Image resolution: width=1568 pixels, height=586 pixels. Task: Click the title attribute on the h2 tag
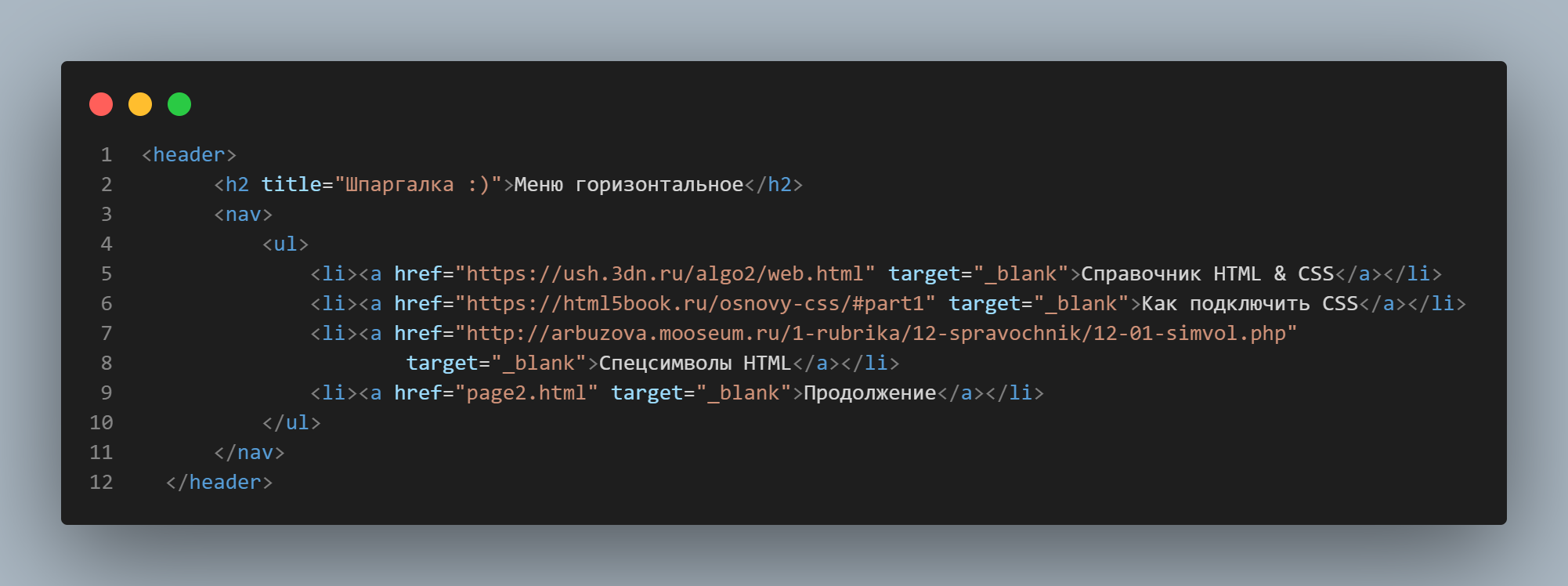pos(291,185)
